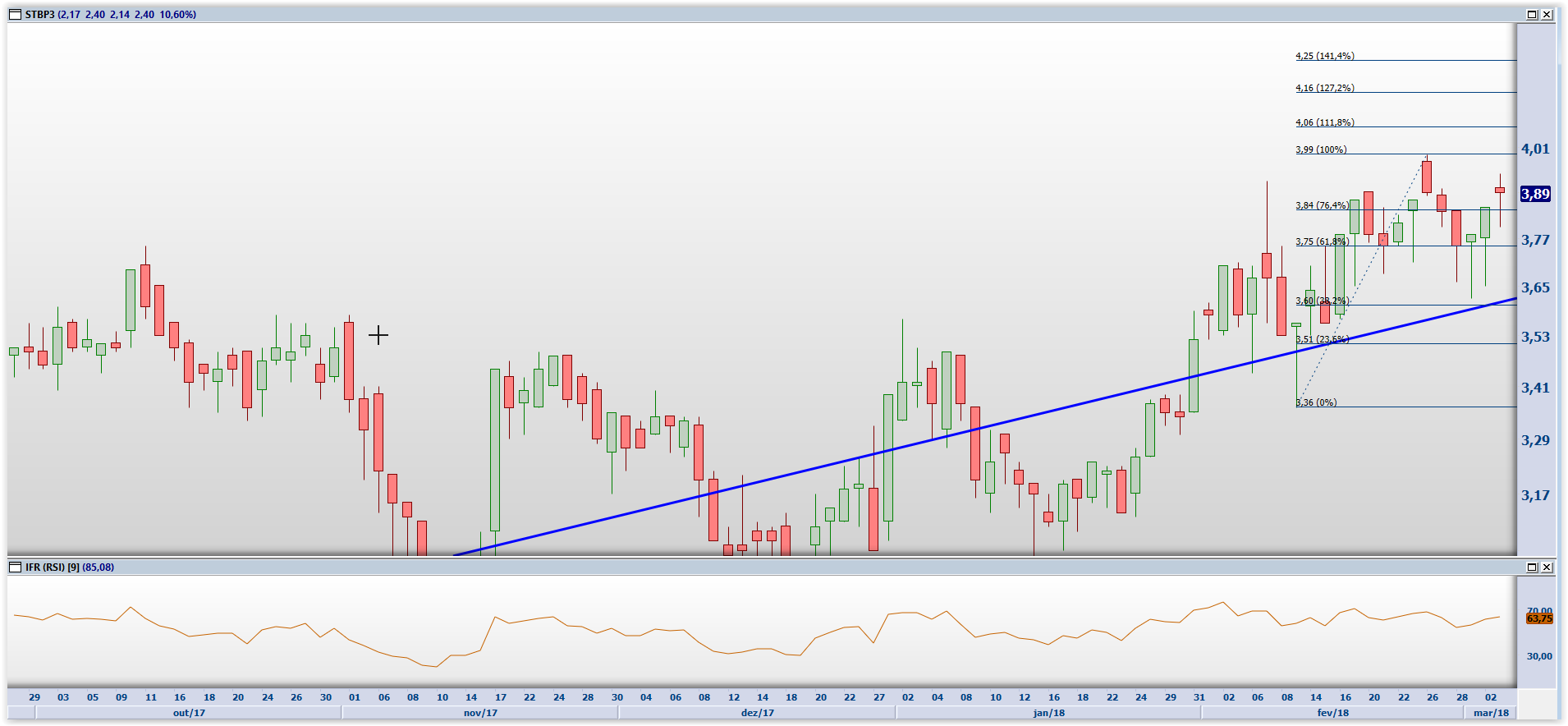This screenshot has width=1568, height=726.
Task: Maximize the STBP3 price chart panel
Action: (x=1532, y=15)
